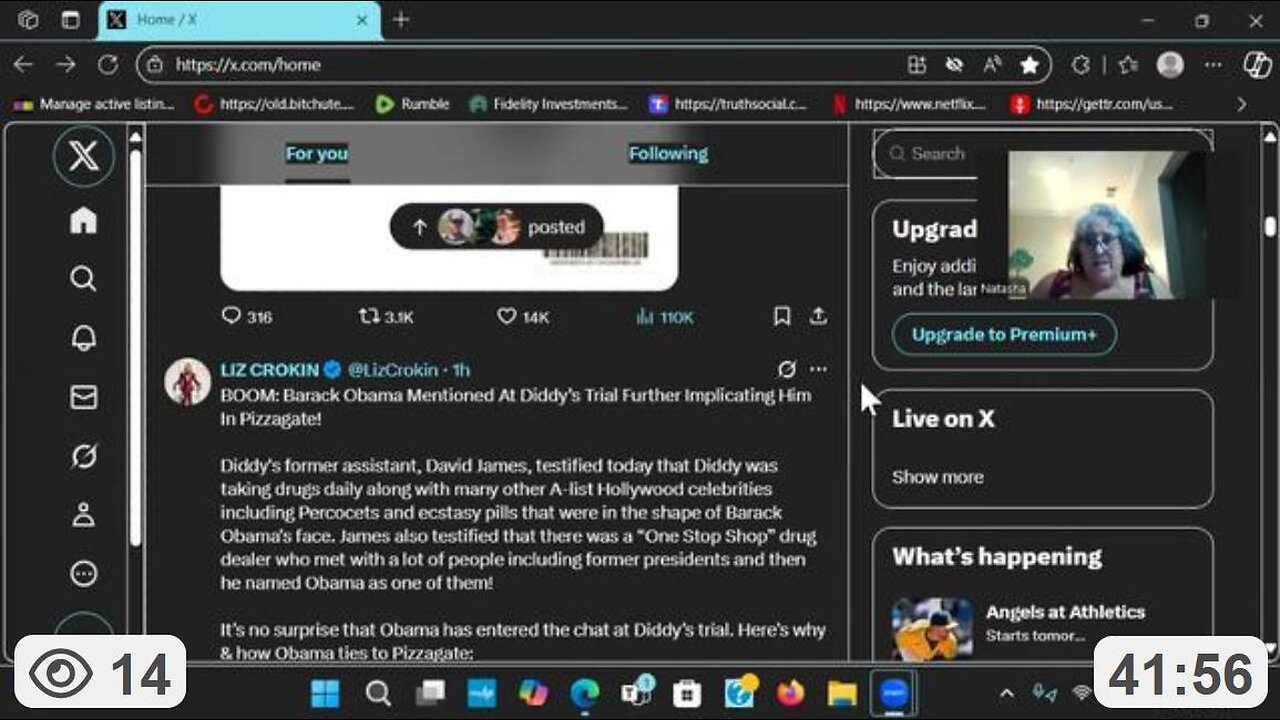This screenshot has width=1280, height=720.
Task: Add page to favorites star
Action: pos(1029,65)
